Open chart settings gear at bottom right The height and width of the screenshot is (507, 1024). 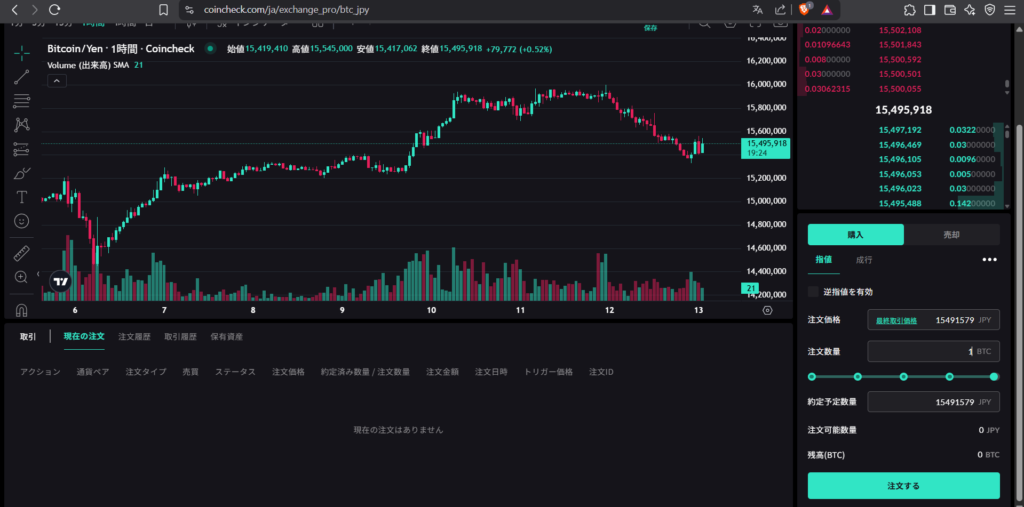(x=767, y=310)
